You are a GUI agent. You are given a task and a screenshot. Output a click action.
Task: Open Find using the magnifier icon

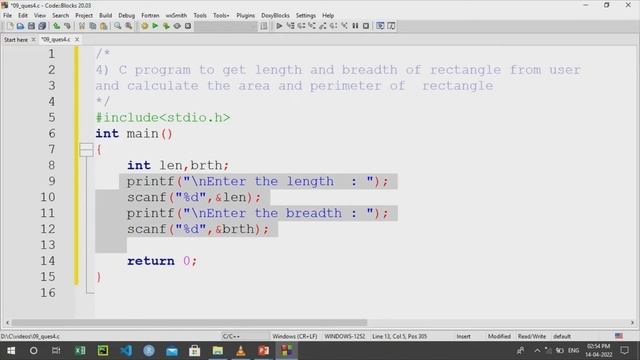pyautogui.click(x=118, y=26)
